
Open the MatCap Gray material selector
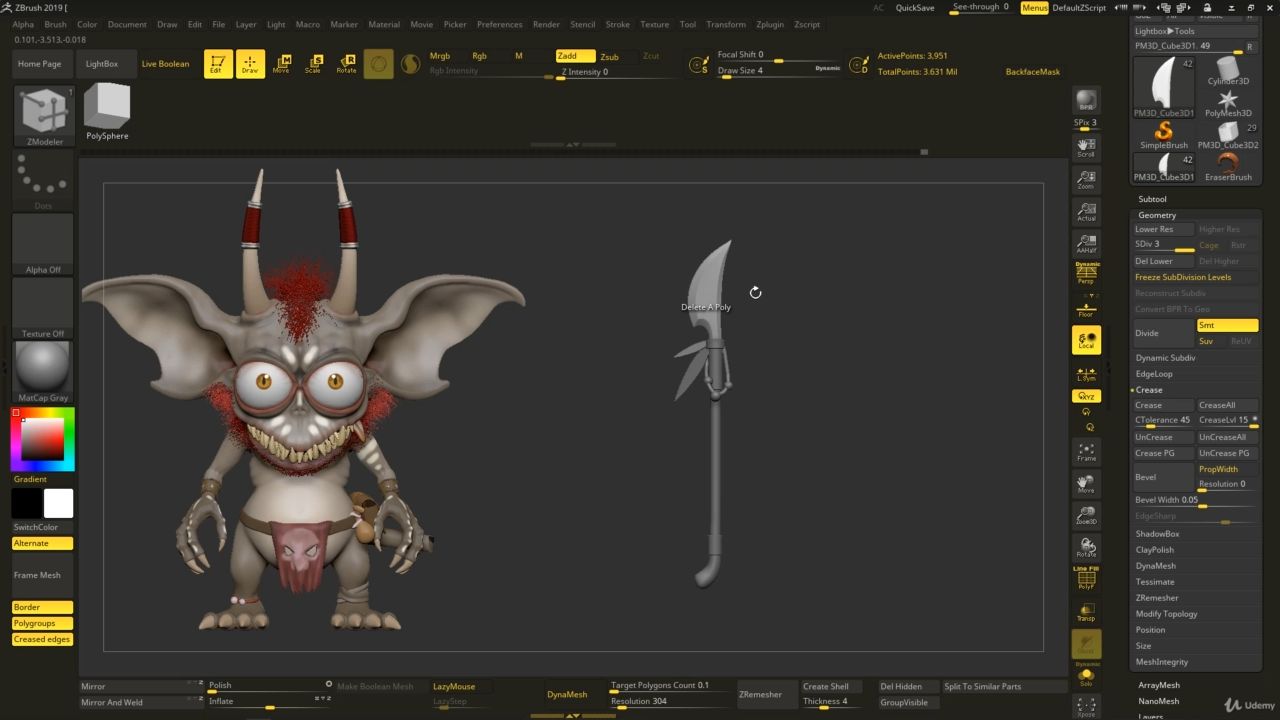pyautogui.click(x=43, y=372)
